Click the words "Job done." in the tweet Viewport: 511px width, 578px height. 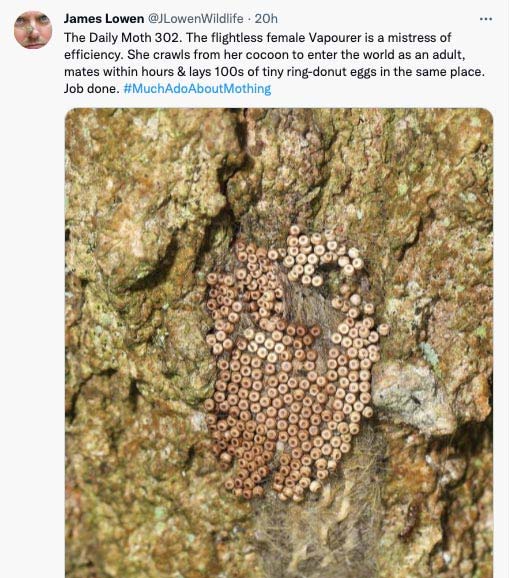point(91,88)
